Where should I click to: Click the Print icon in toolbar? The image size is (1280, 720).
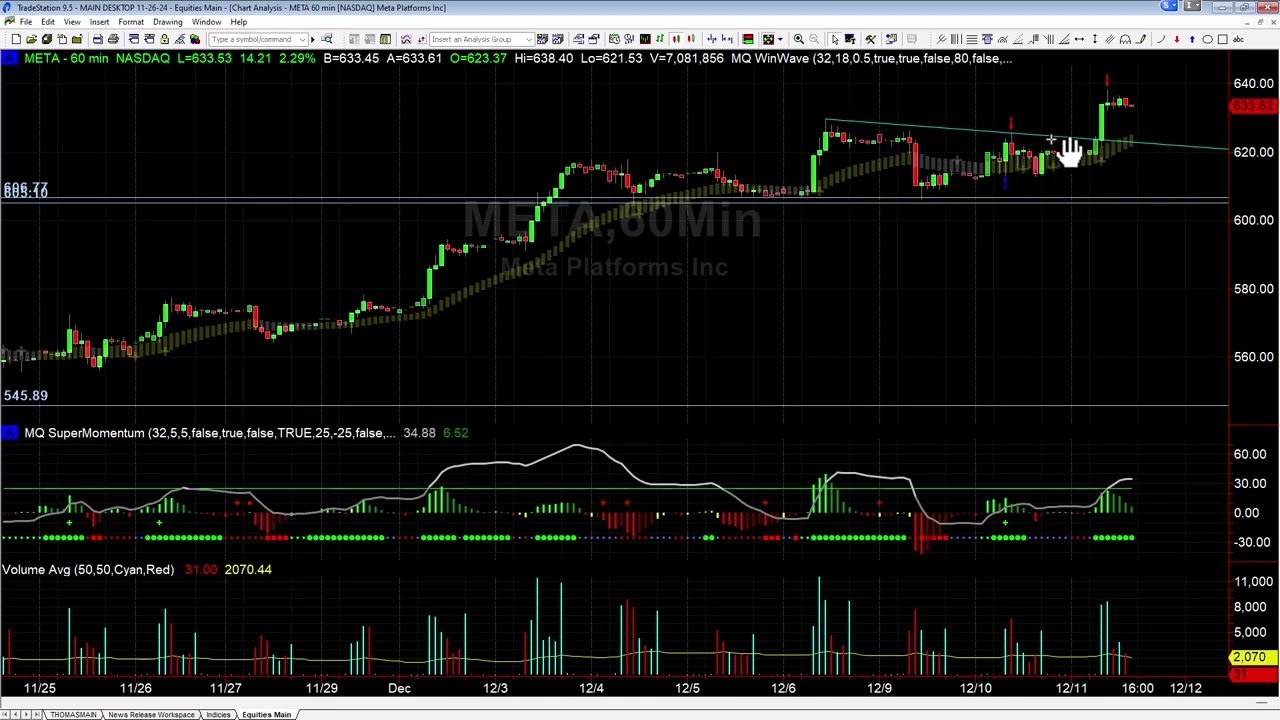tap(113, 39)
